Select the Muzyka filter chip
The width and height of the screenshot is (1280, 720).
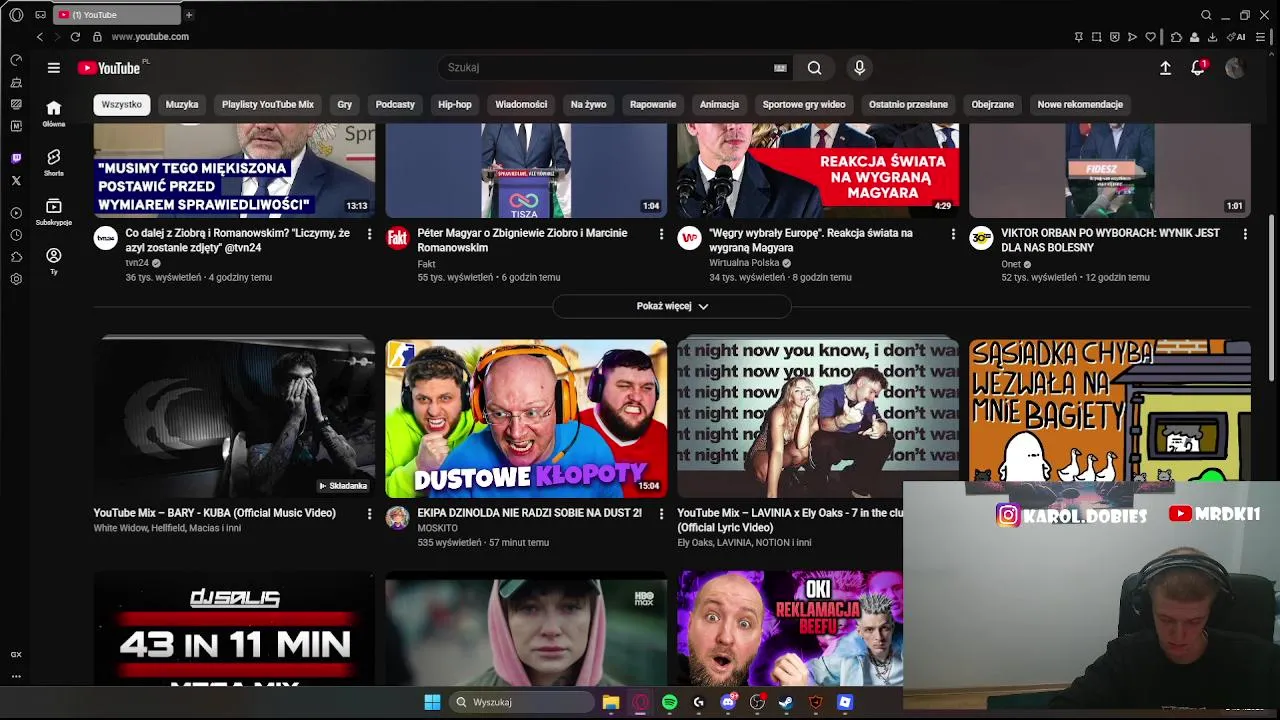point(182,104)
